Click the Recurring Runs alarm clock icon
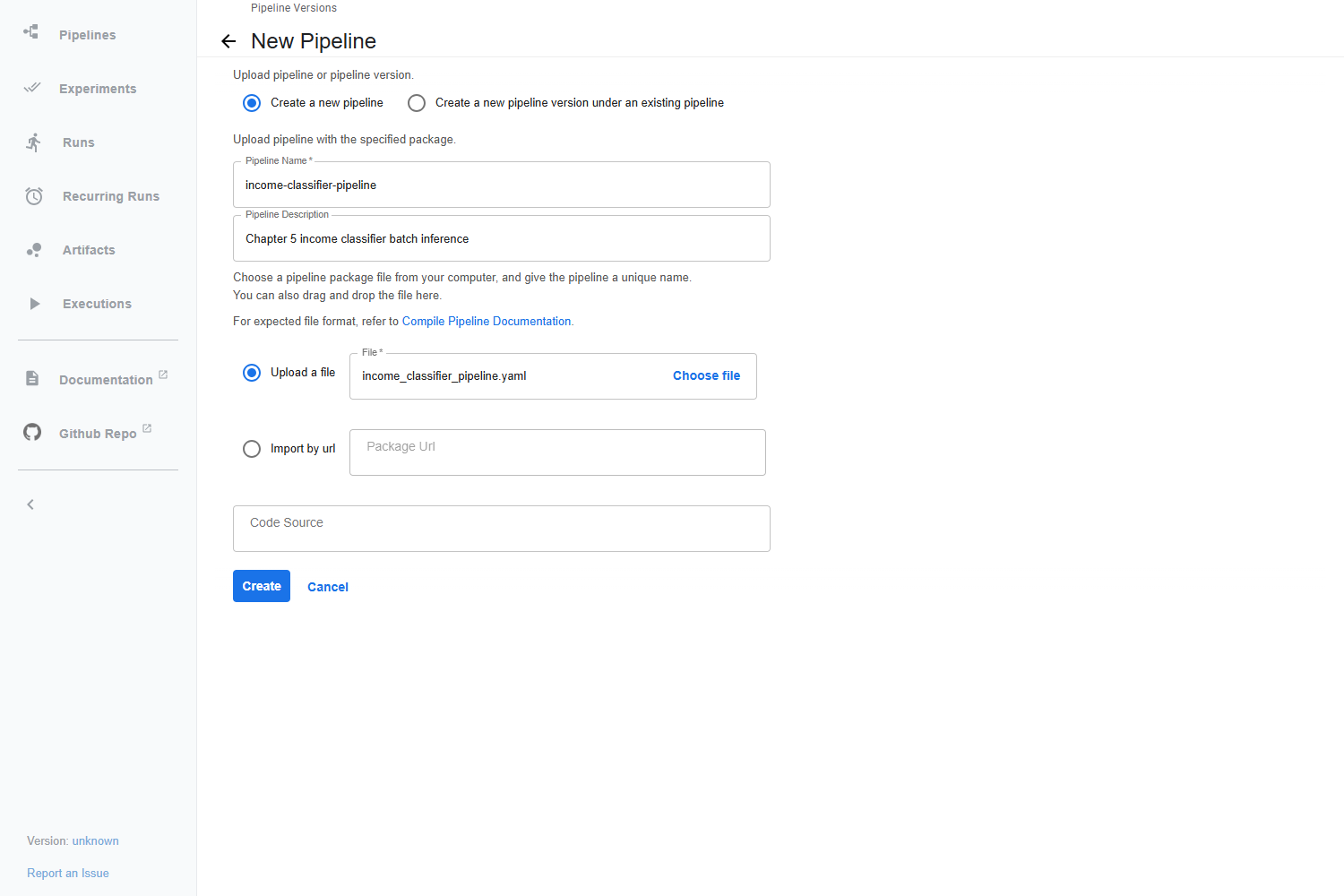Viewport: 1344px width, 896px height. 34,196
